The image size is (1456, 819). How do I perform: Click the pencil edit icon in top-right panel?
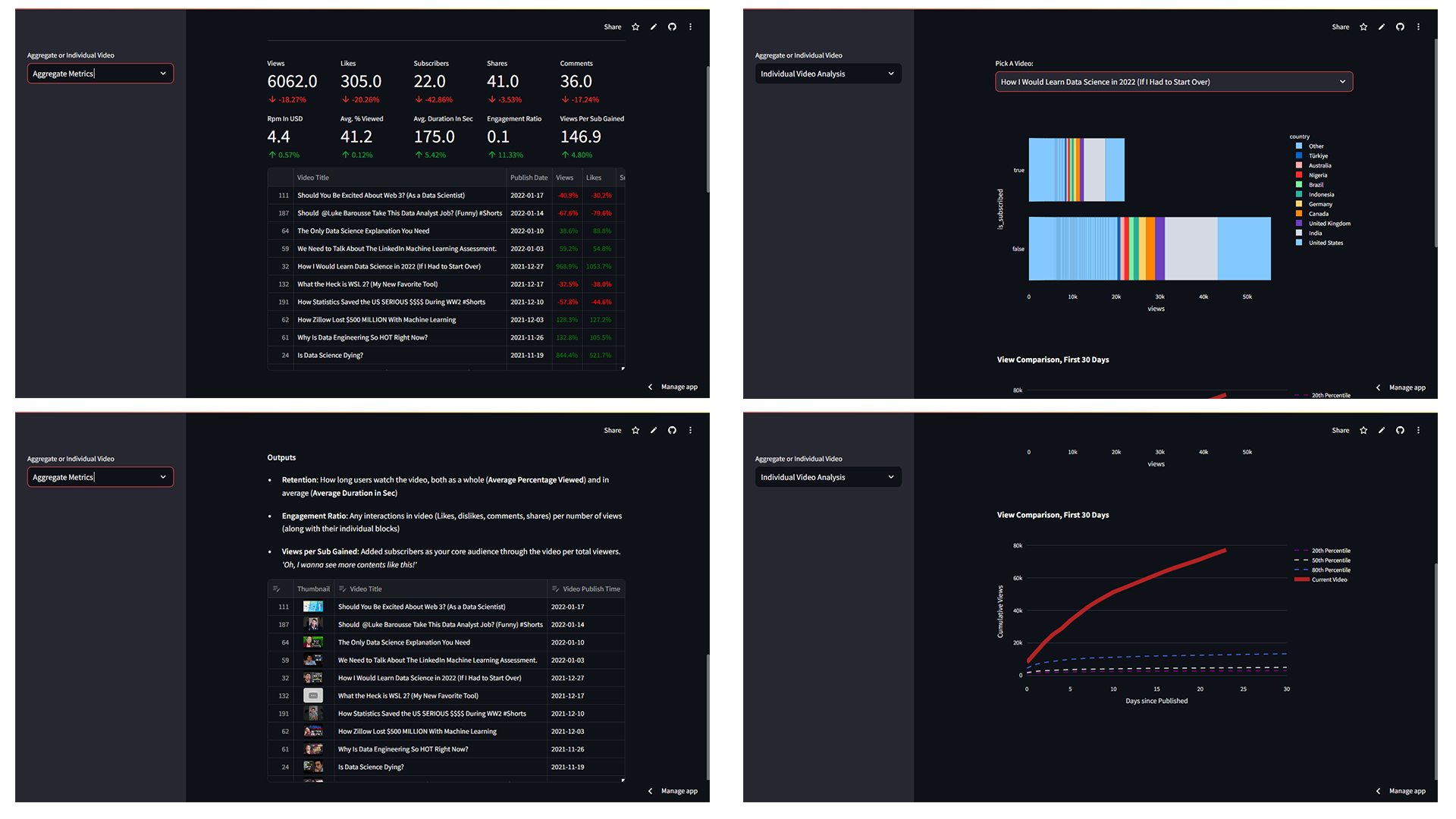(x=1382, y=27)
